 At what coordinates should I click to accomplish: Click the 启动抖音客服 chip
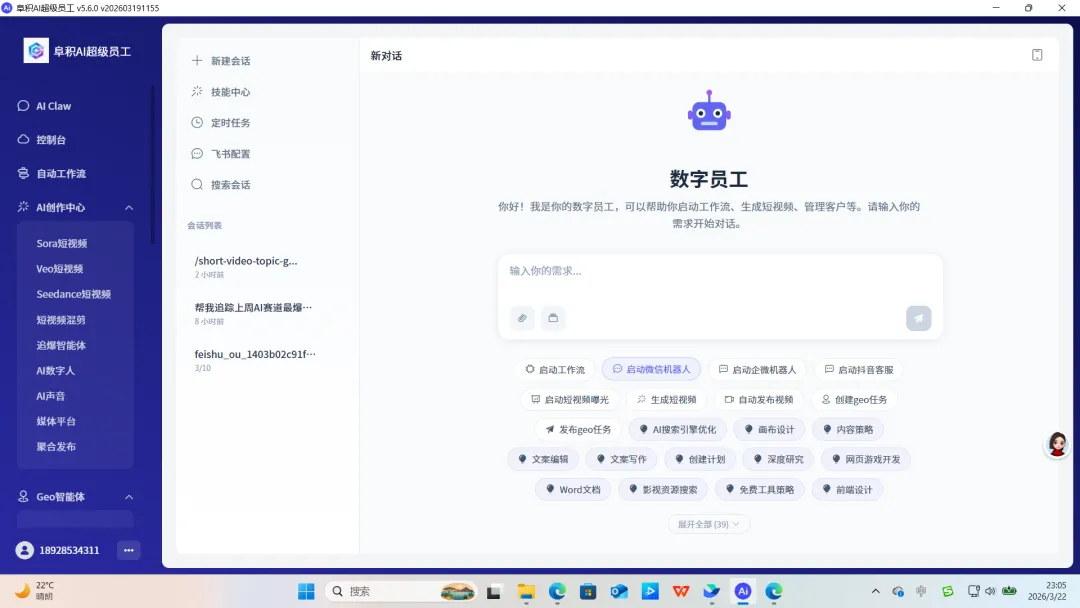coord(859,370)
